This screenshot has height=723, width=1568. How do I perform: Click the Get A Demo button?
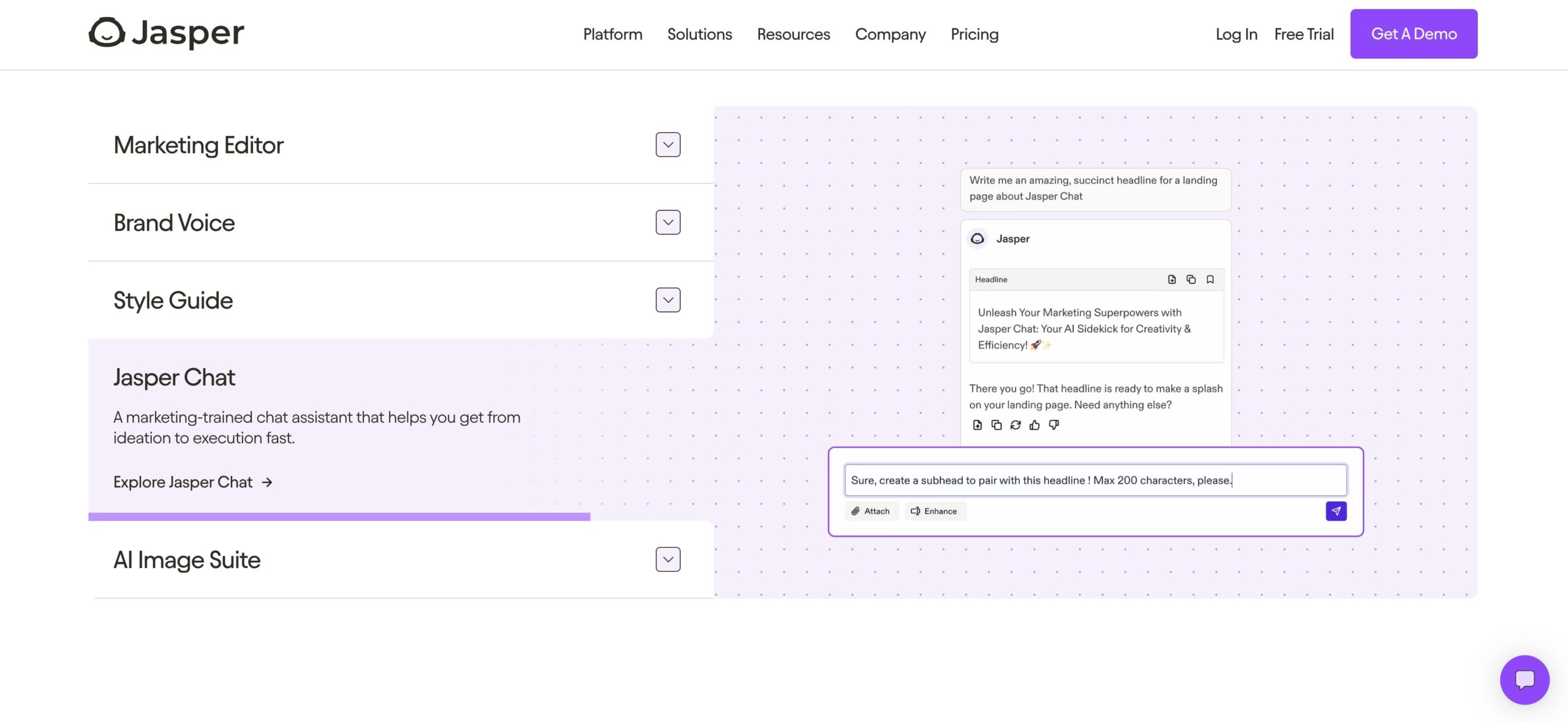tap(1413, 34)
